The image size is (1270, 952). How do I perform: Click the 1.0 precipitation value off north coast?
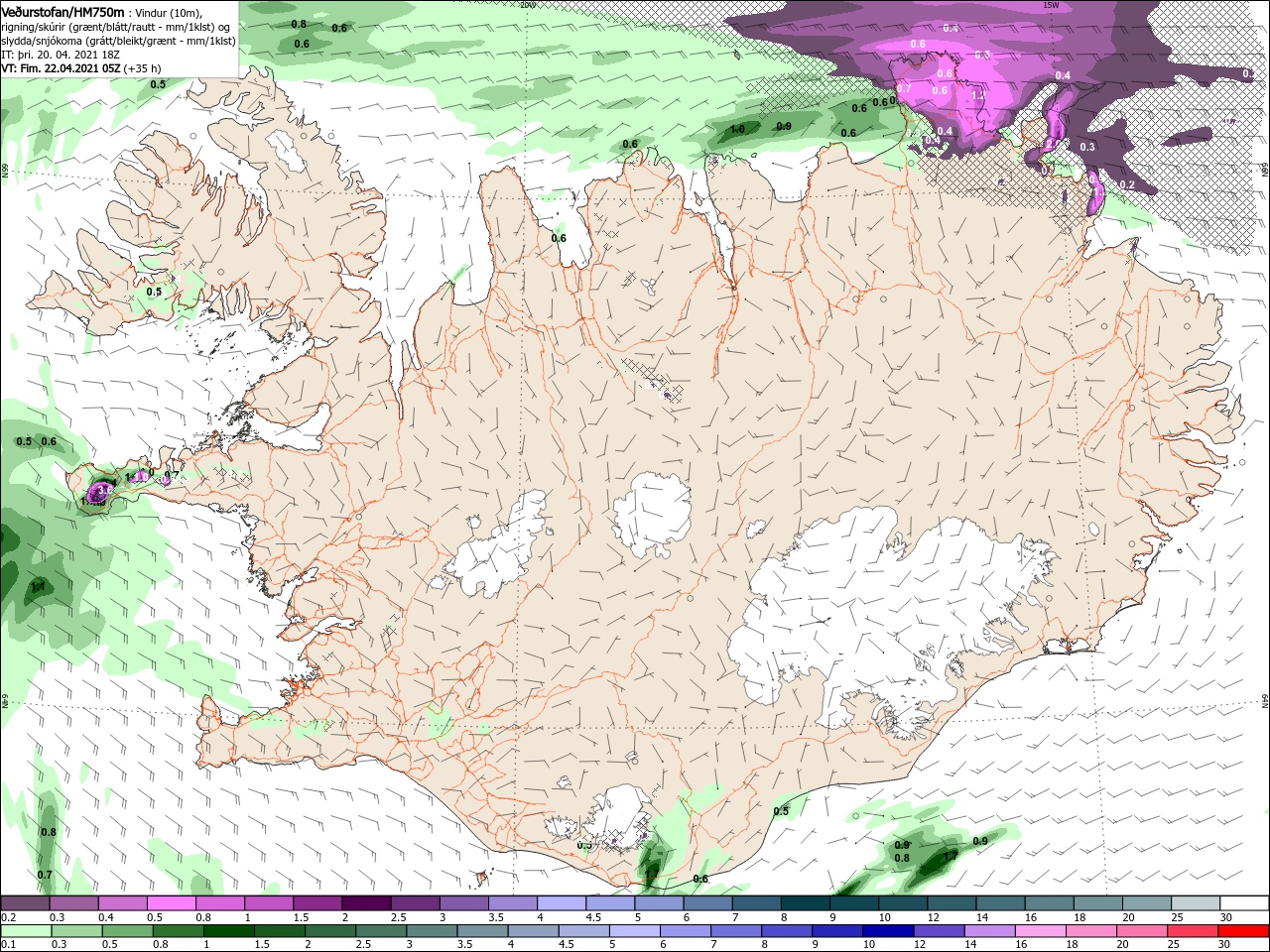coord(737,129)
